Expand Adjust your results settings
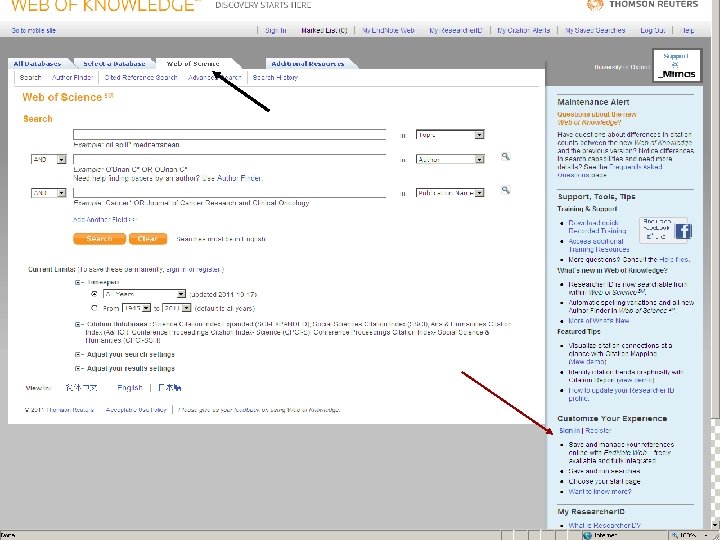Viewport: 720px width, 540px height. (x=78, y=368)
